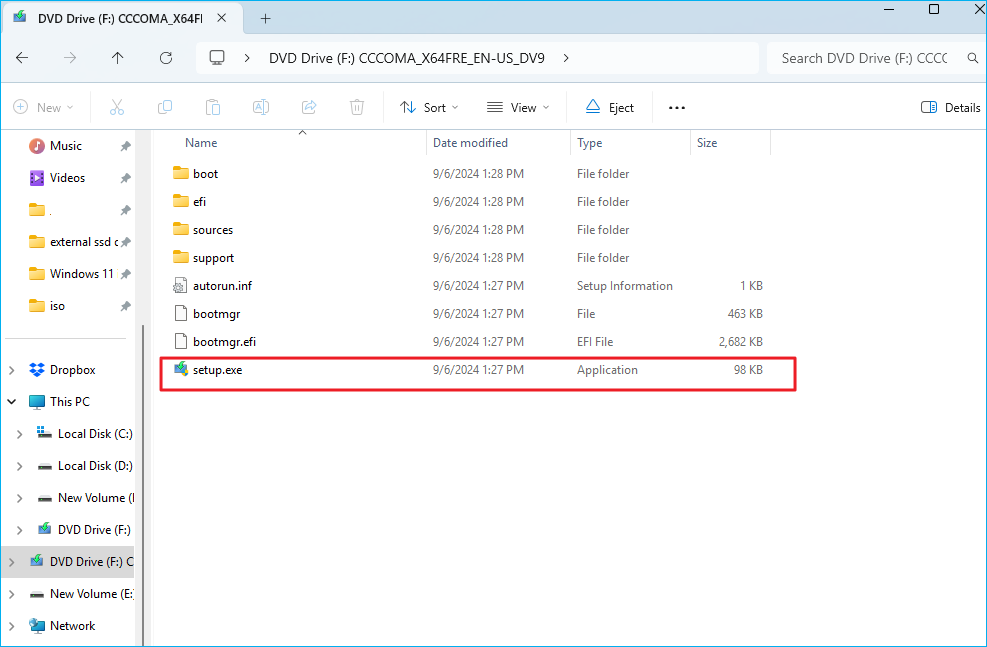This screenshot has height=647, width=987.
Task: Click the Share icon in toolbar
Action: coord(309,107)
